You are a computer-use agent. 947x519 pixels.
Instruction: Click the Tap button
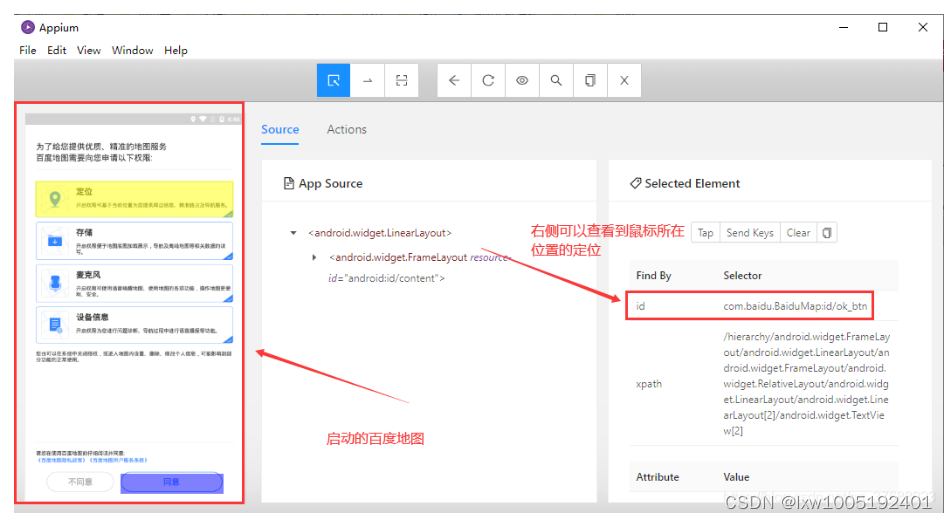coord(705,233)
